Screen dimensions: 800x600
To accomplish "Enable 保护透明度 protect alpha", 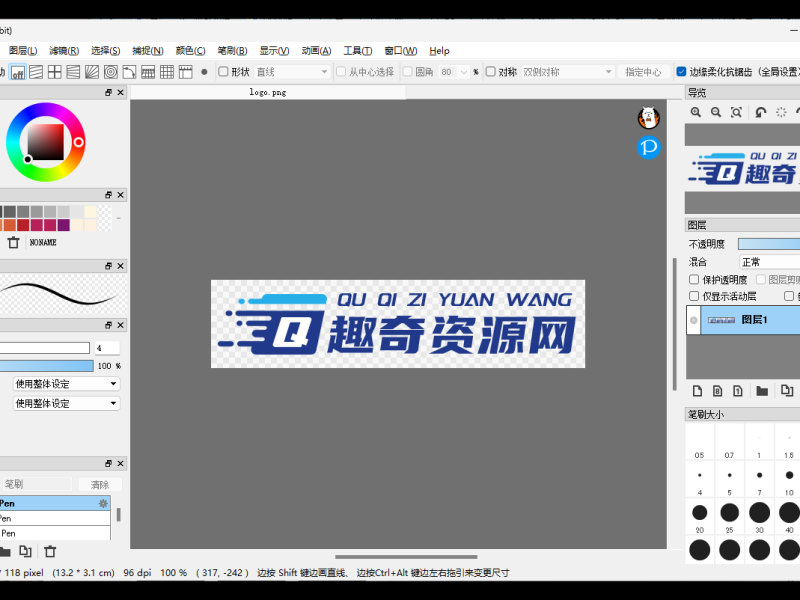I will (694, 279).
